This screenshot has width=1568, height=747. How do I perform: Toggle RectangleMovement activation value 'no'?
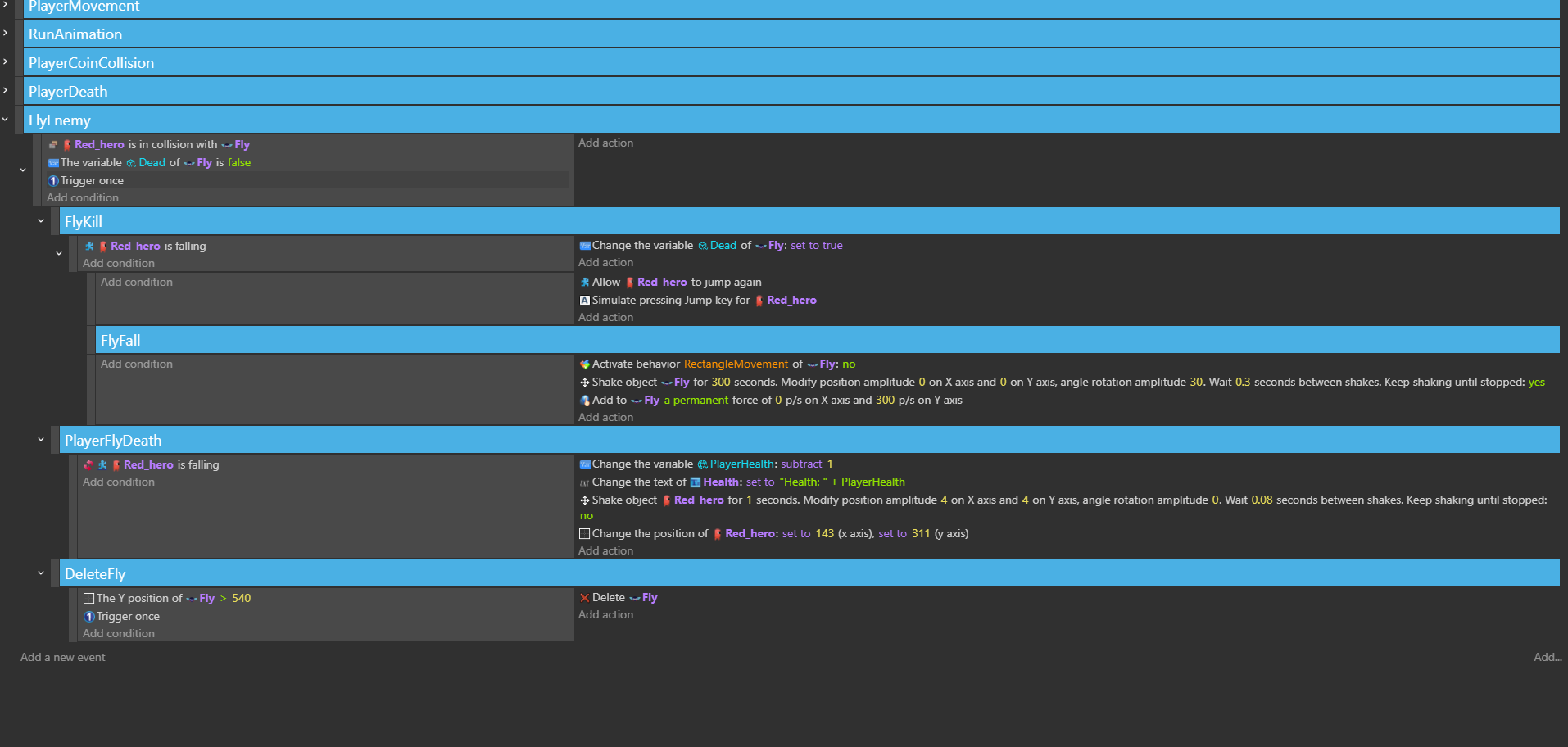click(849, 364)
